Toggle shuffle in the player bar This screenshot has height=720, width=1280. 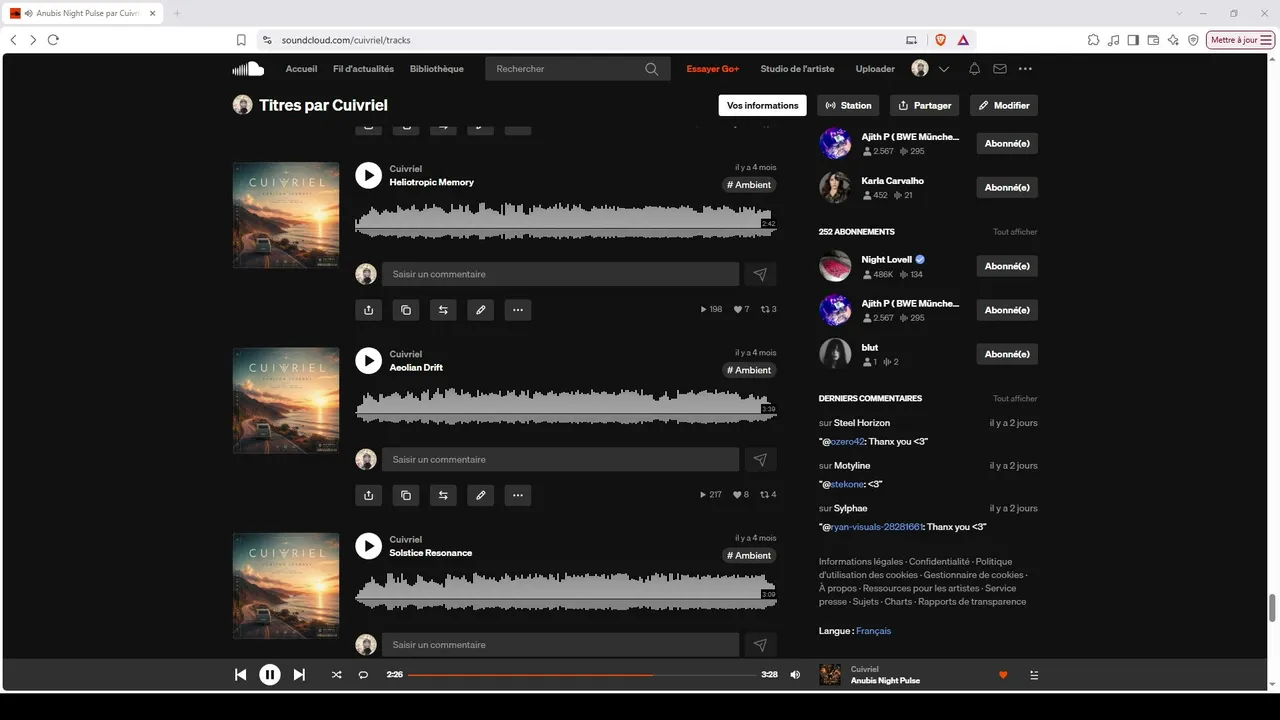click(x=336, y=675)
